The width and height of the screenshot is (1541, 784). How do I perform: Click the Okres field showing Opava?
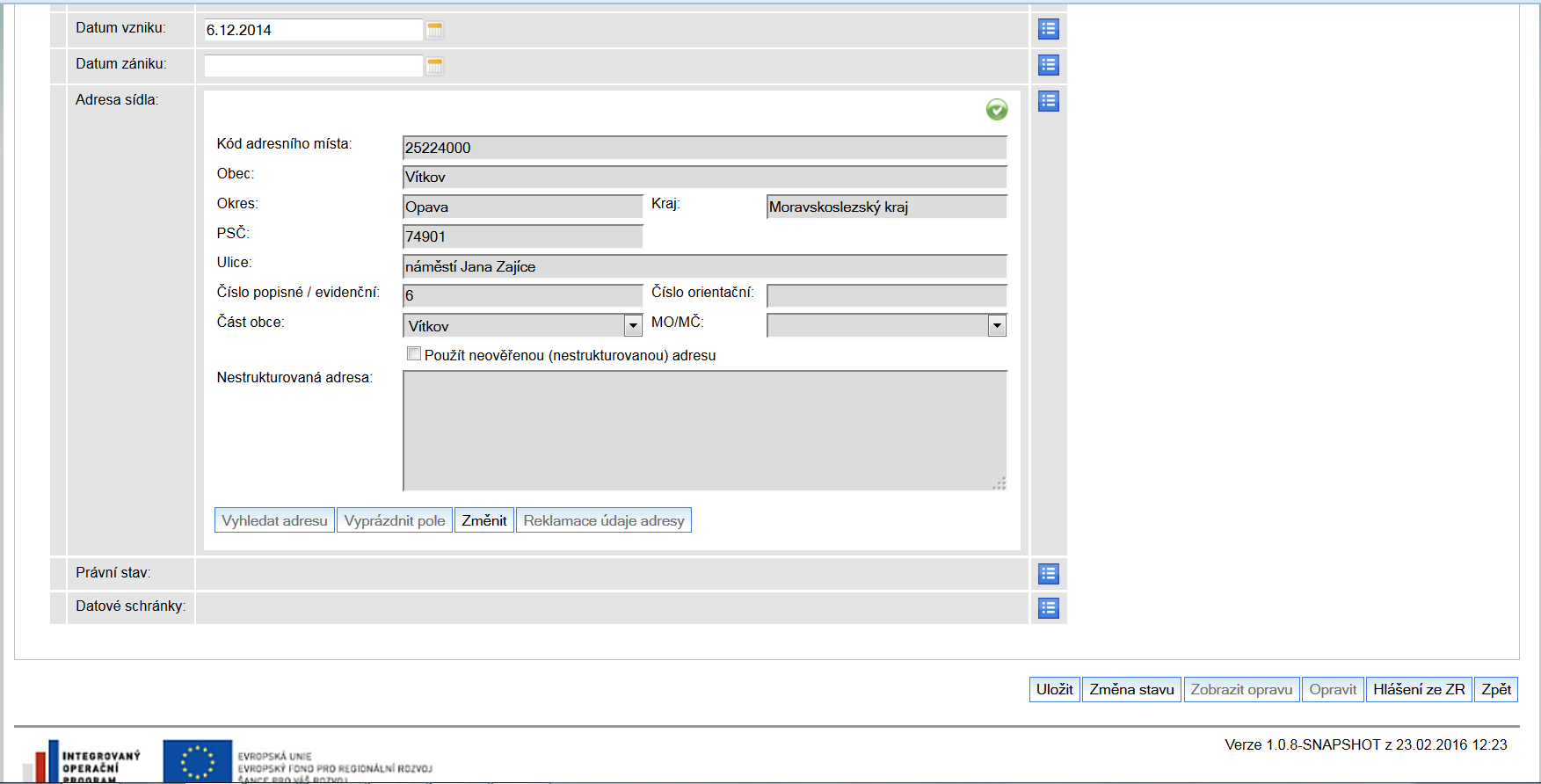click(x=523, y=207)
